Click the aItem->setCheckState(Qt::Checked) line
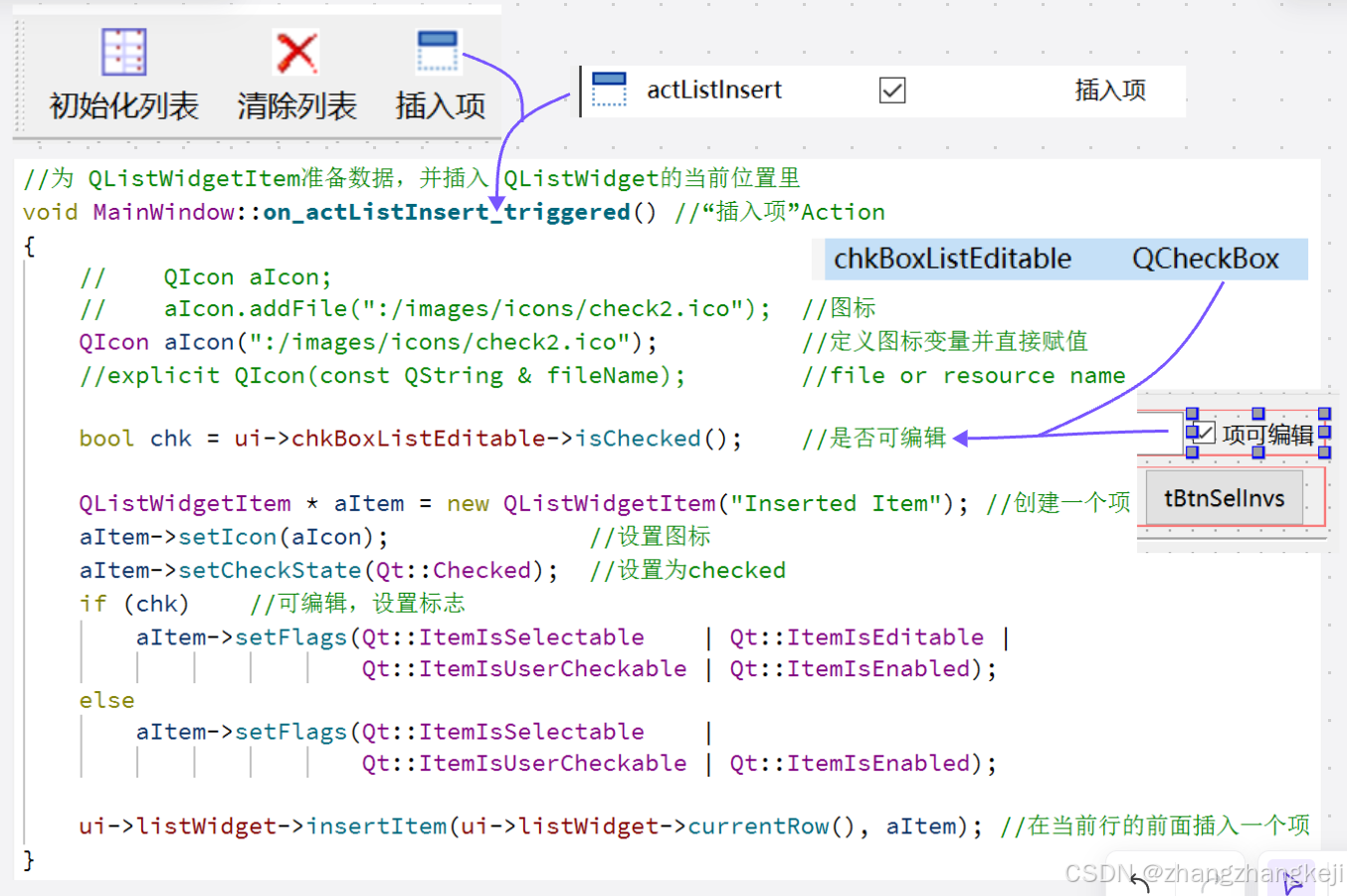 click(318, 571)
